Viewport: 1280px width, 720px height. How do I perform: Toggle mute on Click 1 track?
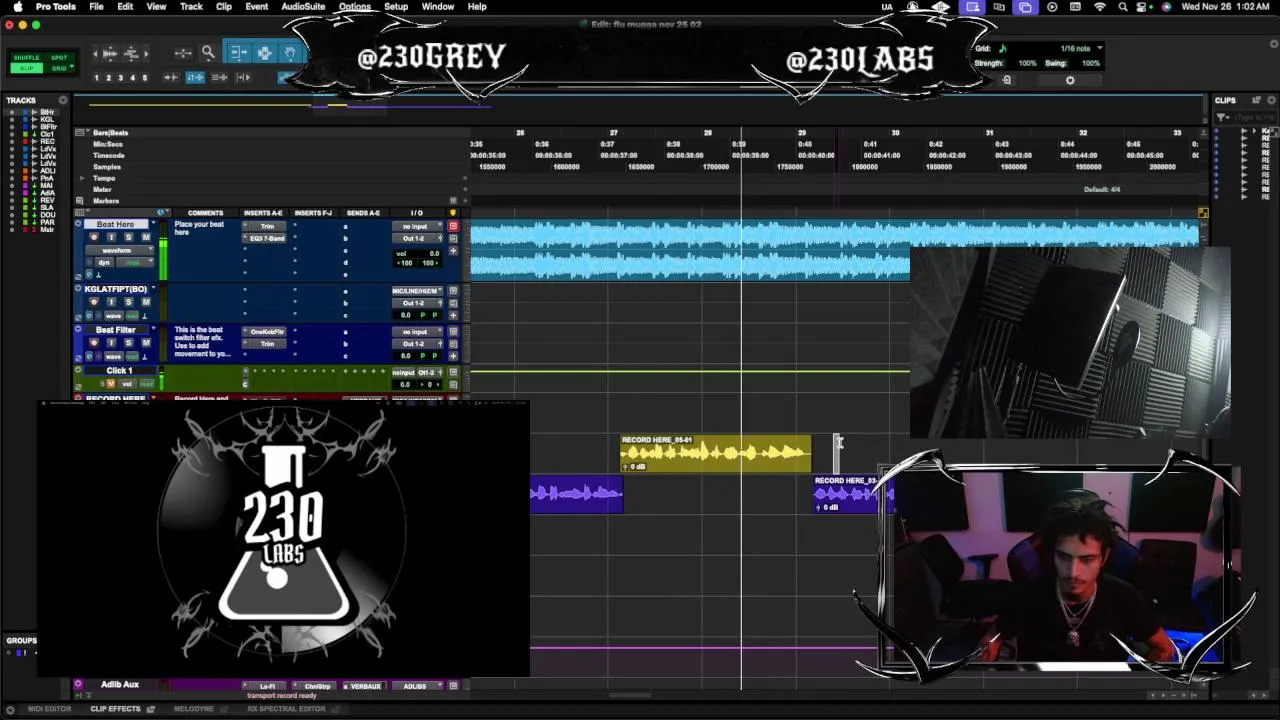[x=110, y=384]
